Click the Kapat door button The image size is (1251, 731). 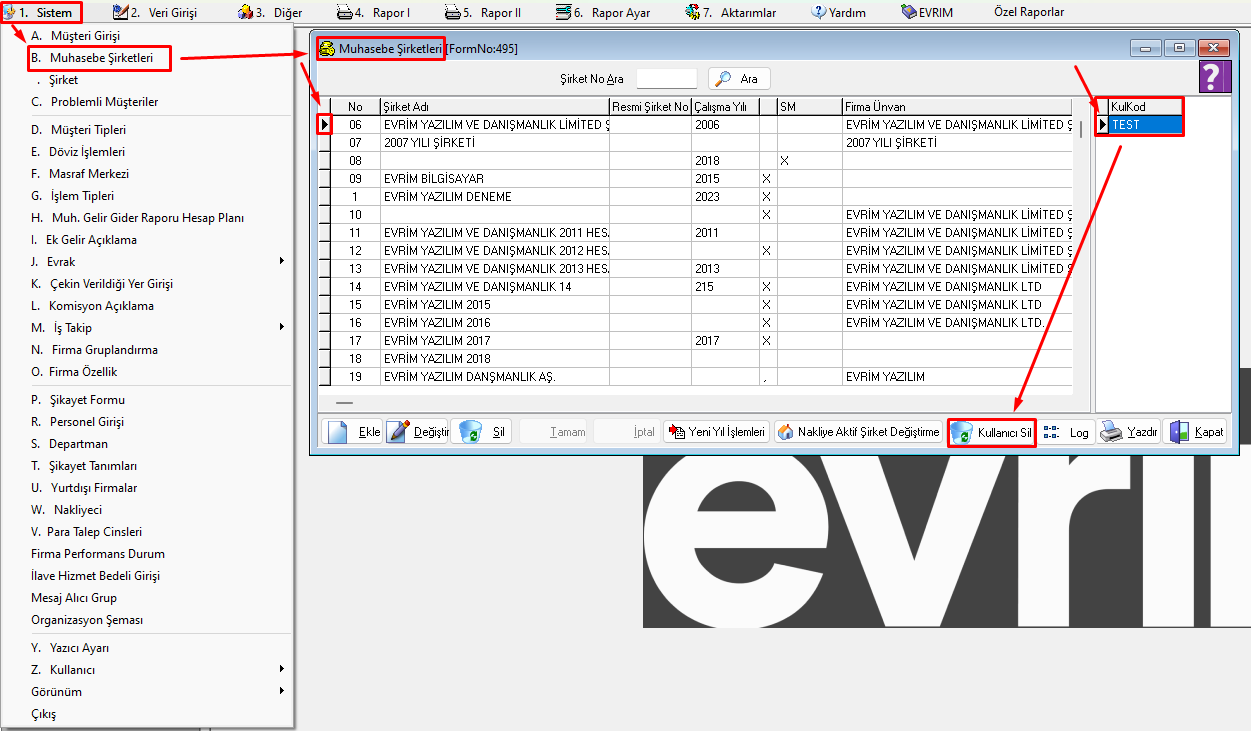[1196, 432]
